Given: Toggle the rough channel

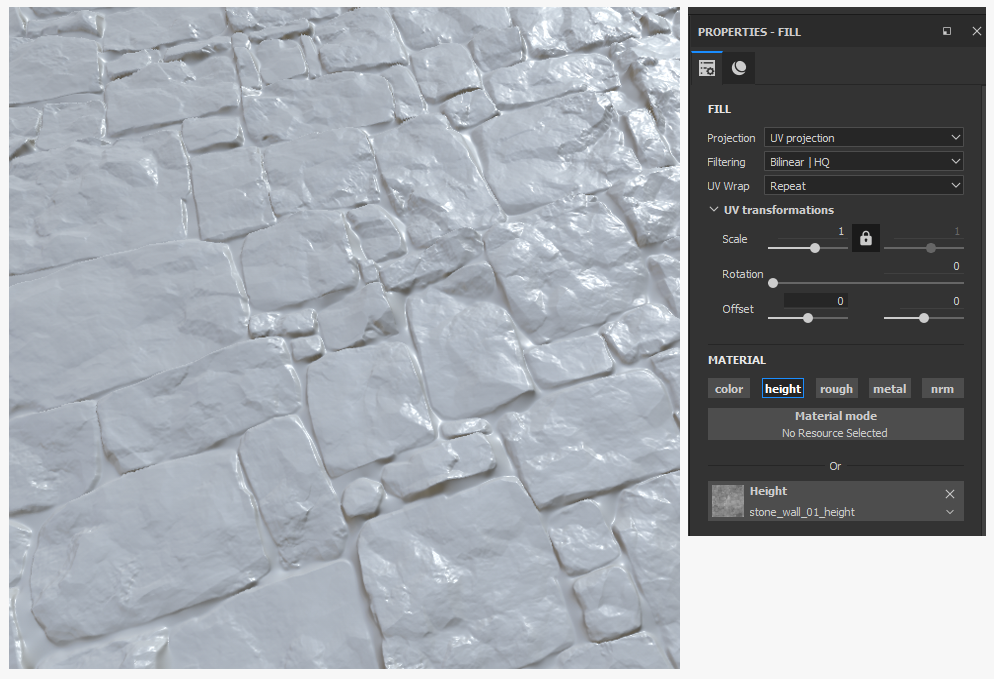Looking at the screenshot, I should pos(836,389).
